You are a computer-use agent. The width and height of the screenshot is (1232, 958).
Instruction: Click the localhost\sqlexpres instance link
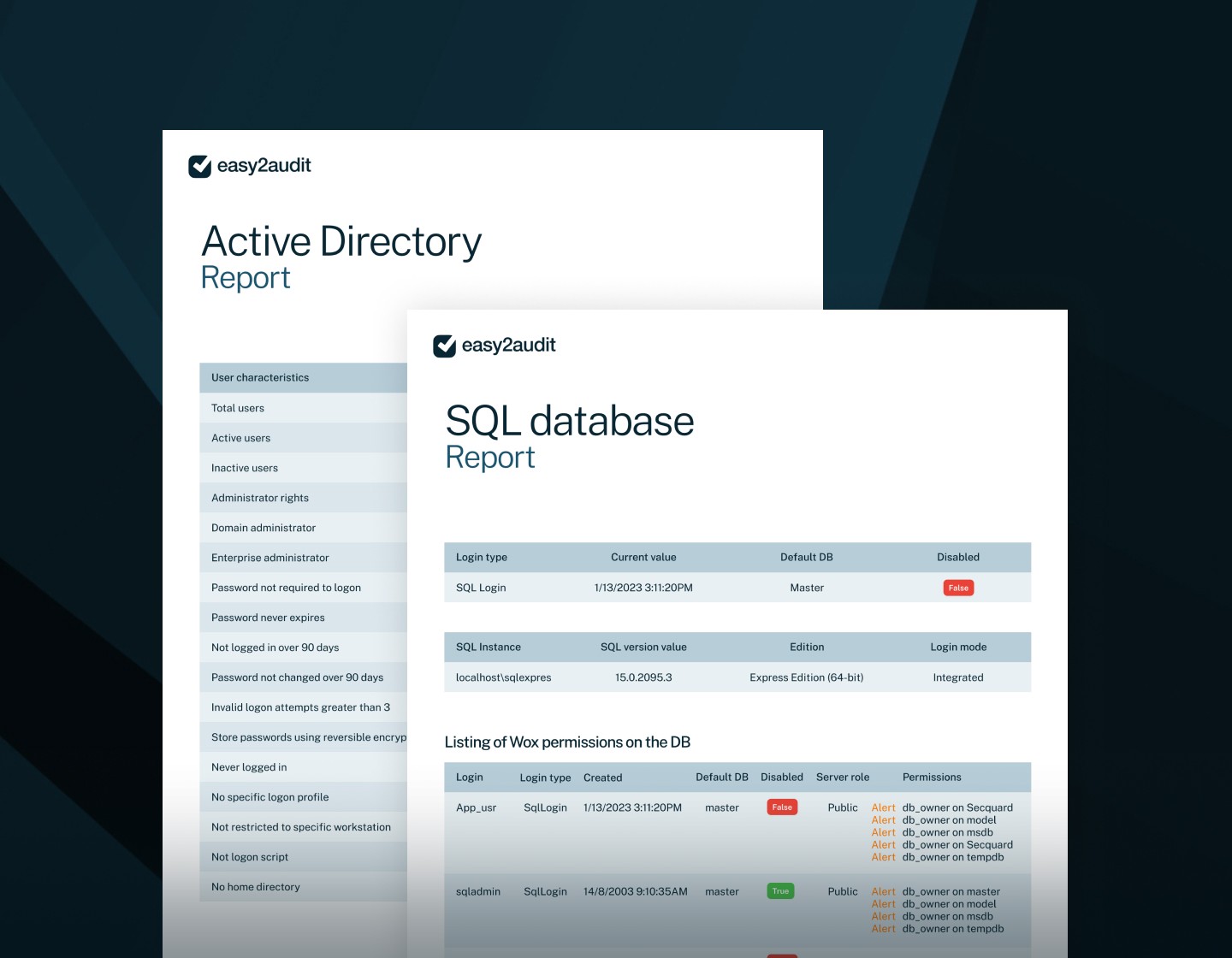(504, 677)
